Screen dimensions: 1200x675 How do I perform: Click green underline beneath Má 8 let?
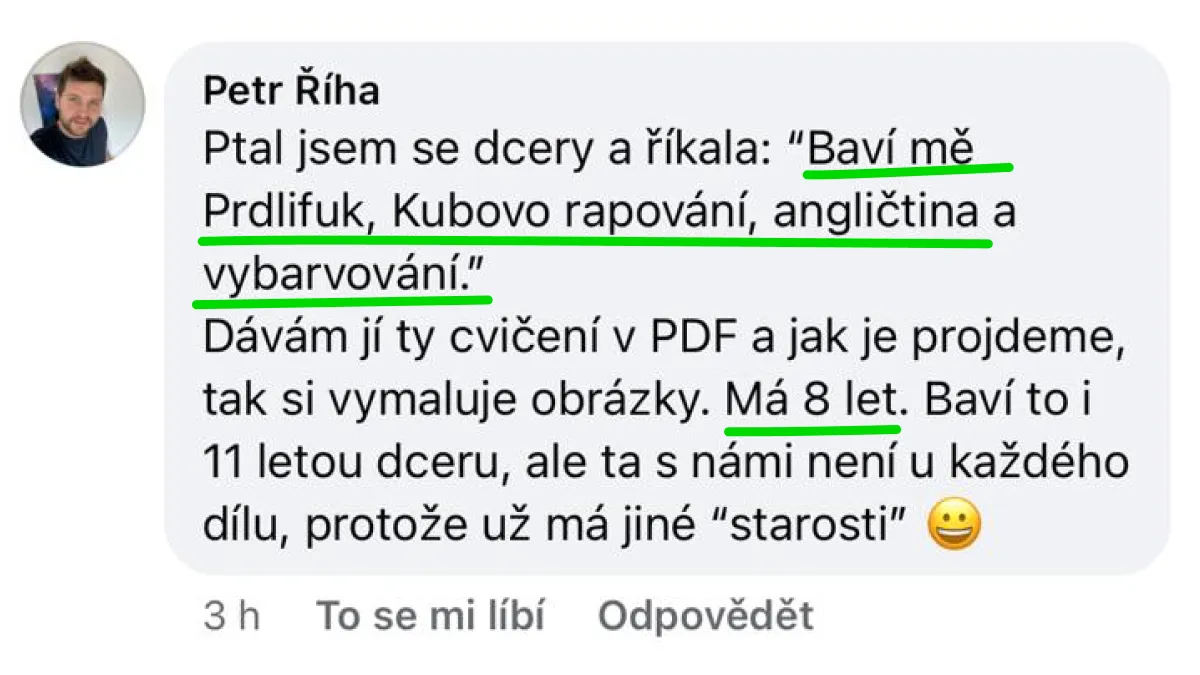pos(812,429)
